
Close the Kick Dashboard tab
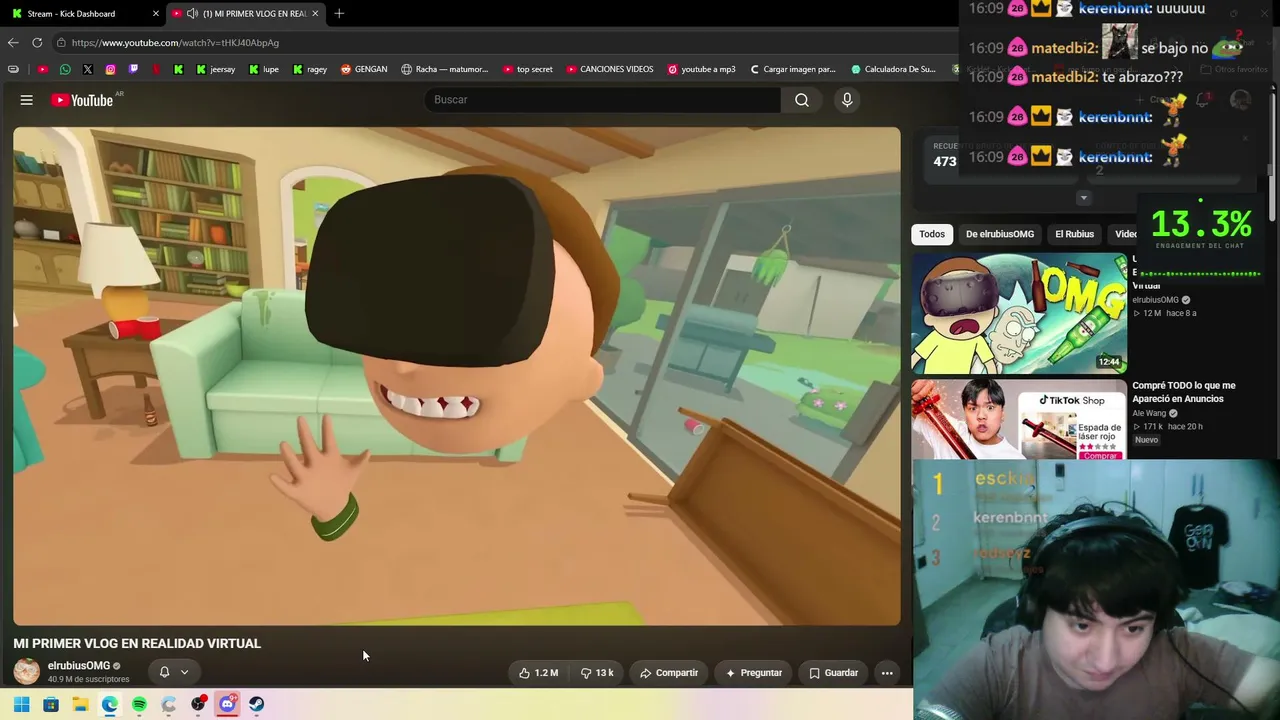coord(155,14)
